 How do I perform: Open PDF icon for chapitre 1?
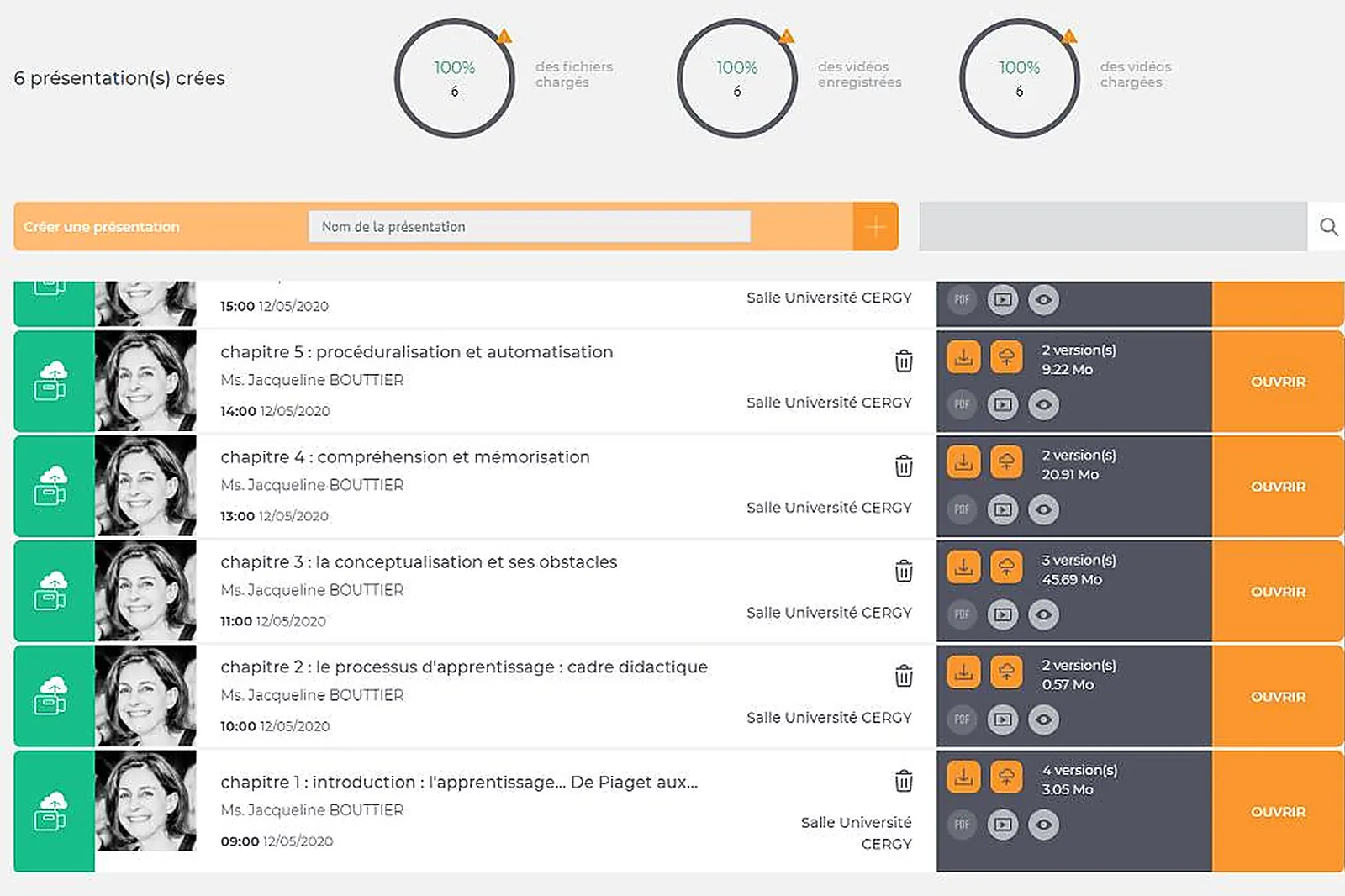click(x=962, y=825)
